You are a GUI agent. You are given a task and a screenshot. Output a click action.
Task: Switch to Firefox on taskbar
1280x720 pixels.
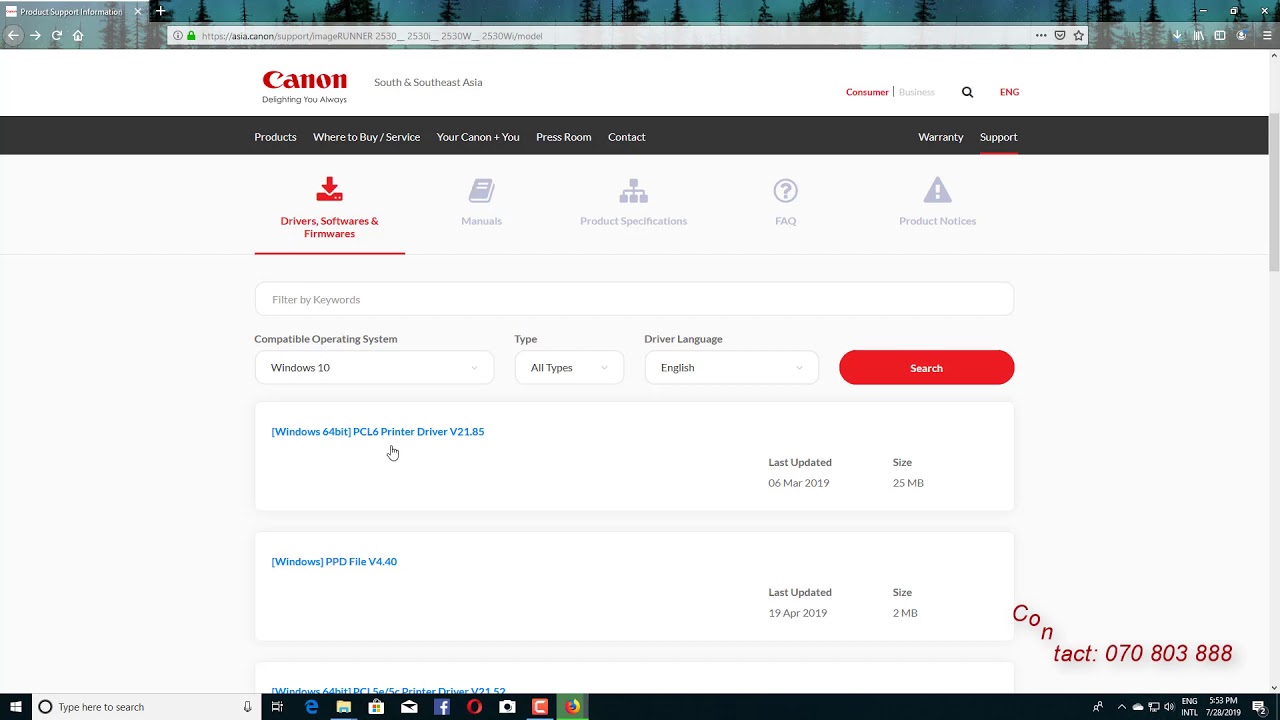pos(572,707)
